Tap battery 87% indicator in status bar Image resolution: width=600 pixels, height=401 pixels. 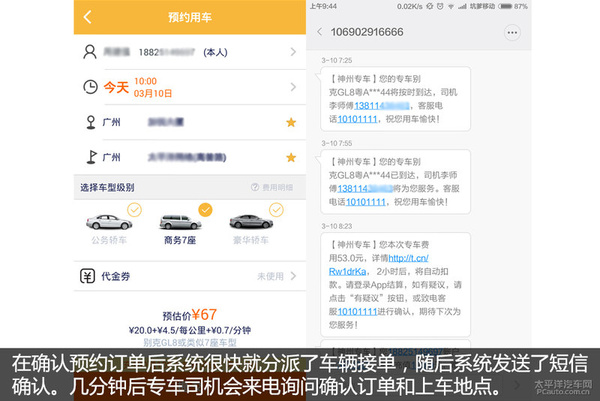pyautogui.click(x=513, y=7)
